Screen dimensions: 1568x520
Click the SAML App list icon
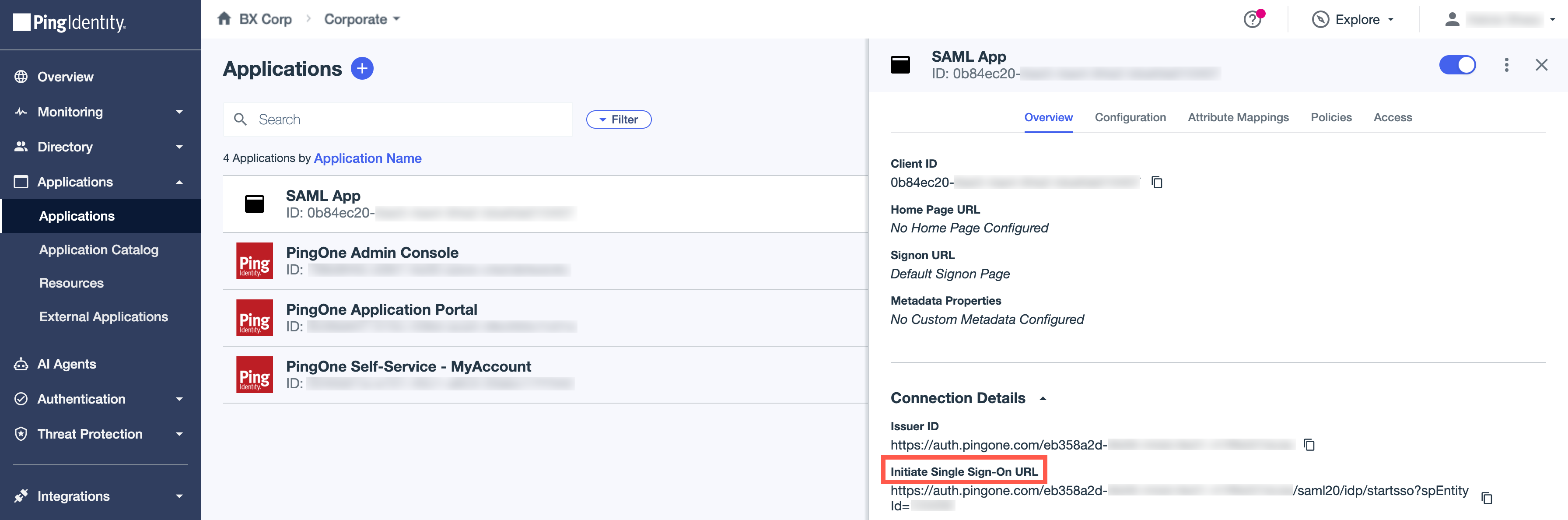point(255,204)
